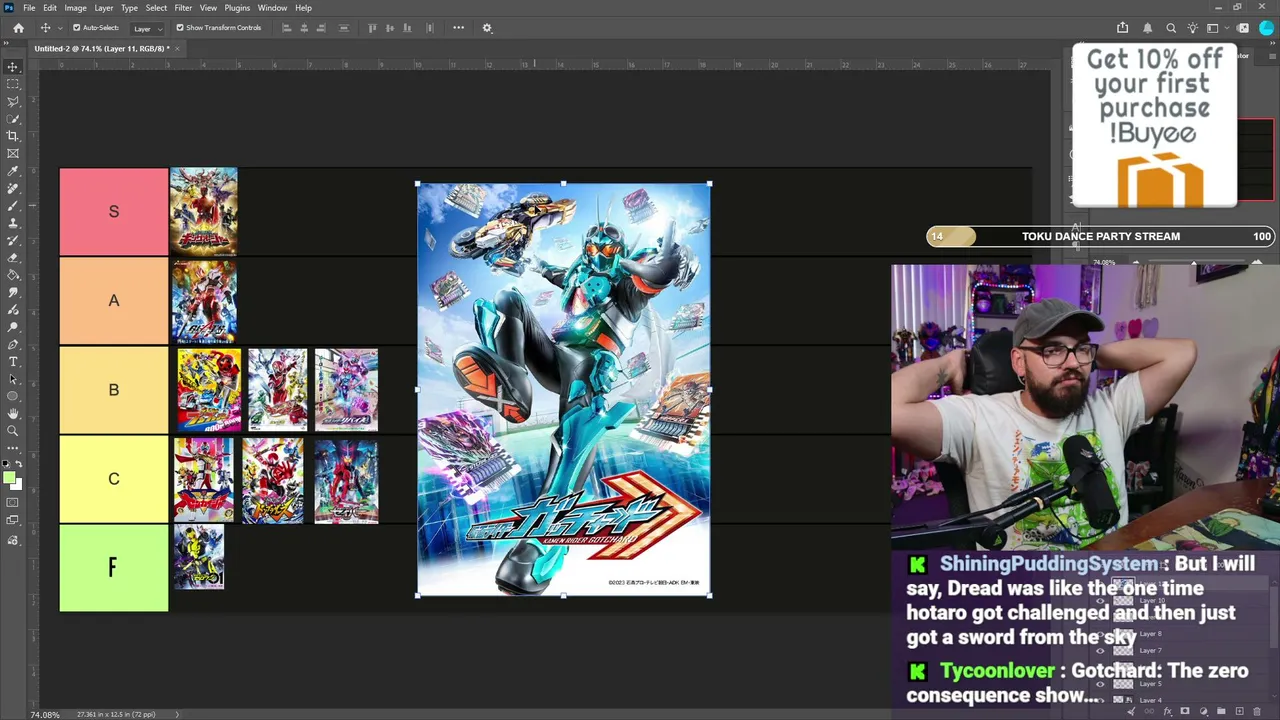
Task: Select the Pen tool
Action: (13, 344)
